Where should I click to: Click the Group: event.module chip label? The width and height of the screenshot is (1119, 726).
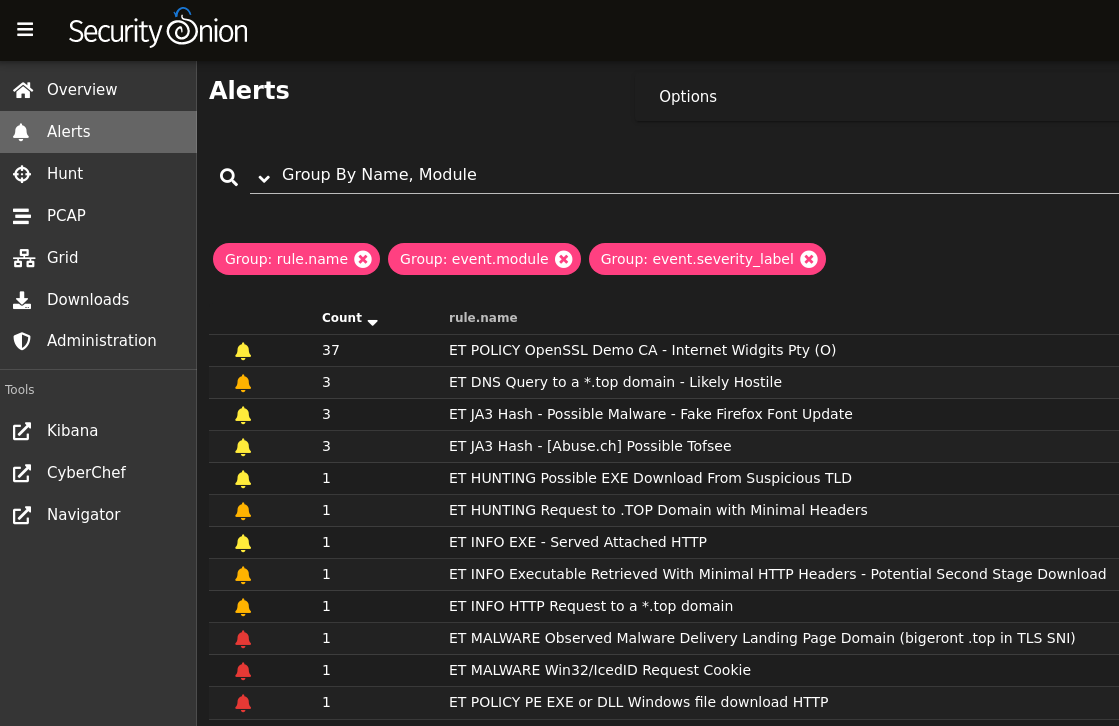(x=474, y=259)
